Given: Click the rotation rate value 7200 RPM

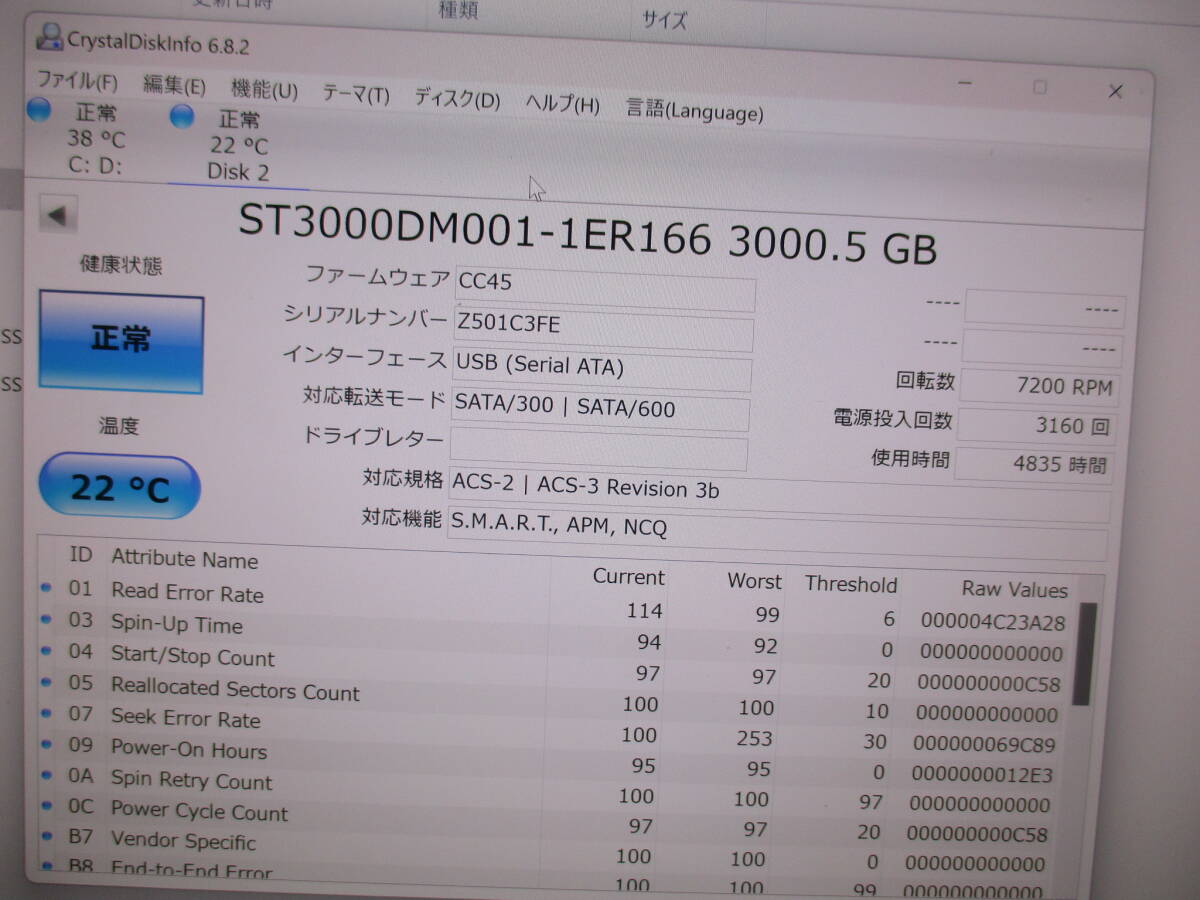Looking at the screenshot, I should (1038, 386).
